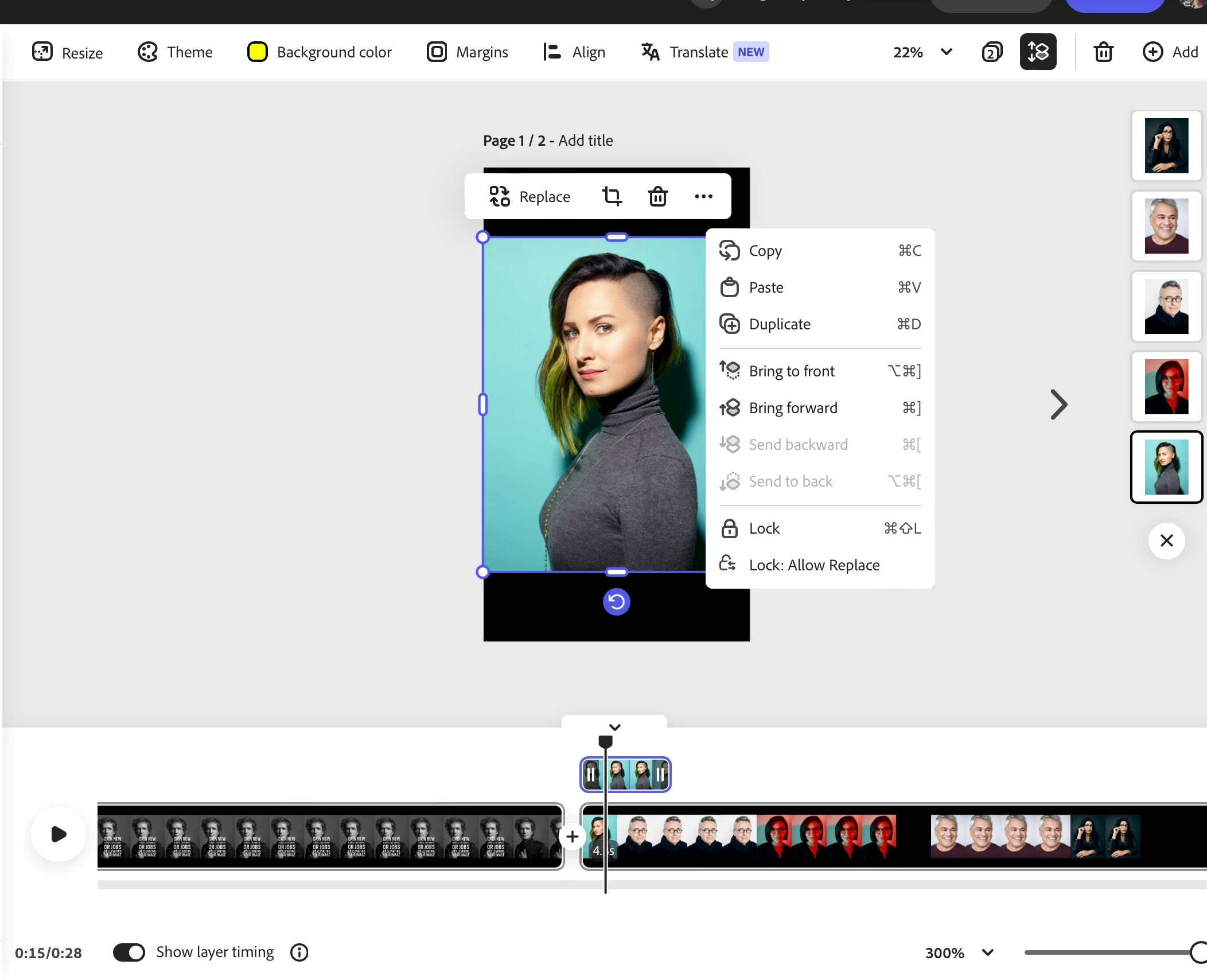
Task: Open the three-dot more options menu
Action: click(x=703, y=196)
